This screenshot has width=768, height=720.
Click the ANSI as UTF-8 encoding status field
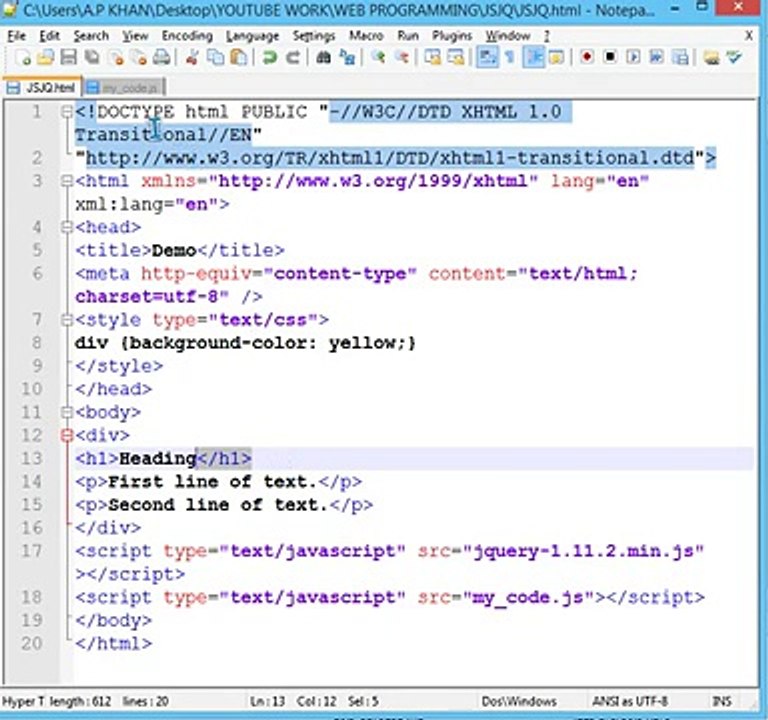pos(630,701)
